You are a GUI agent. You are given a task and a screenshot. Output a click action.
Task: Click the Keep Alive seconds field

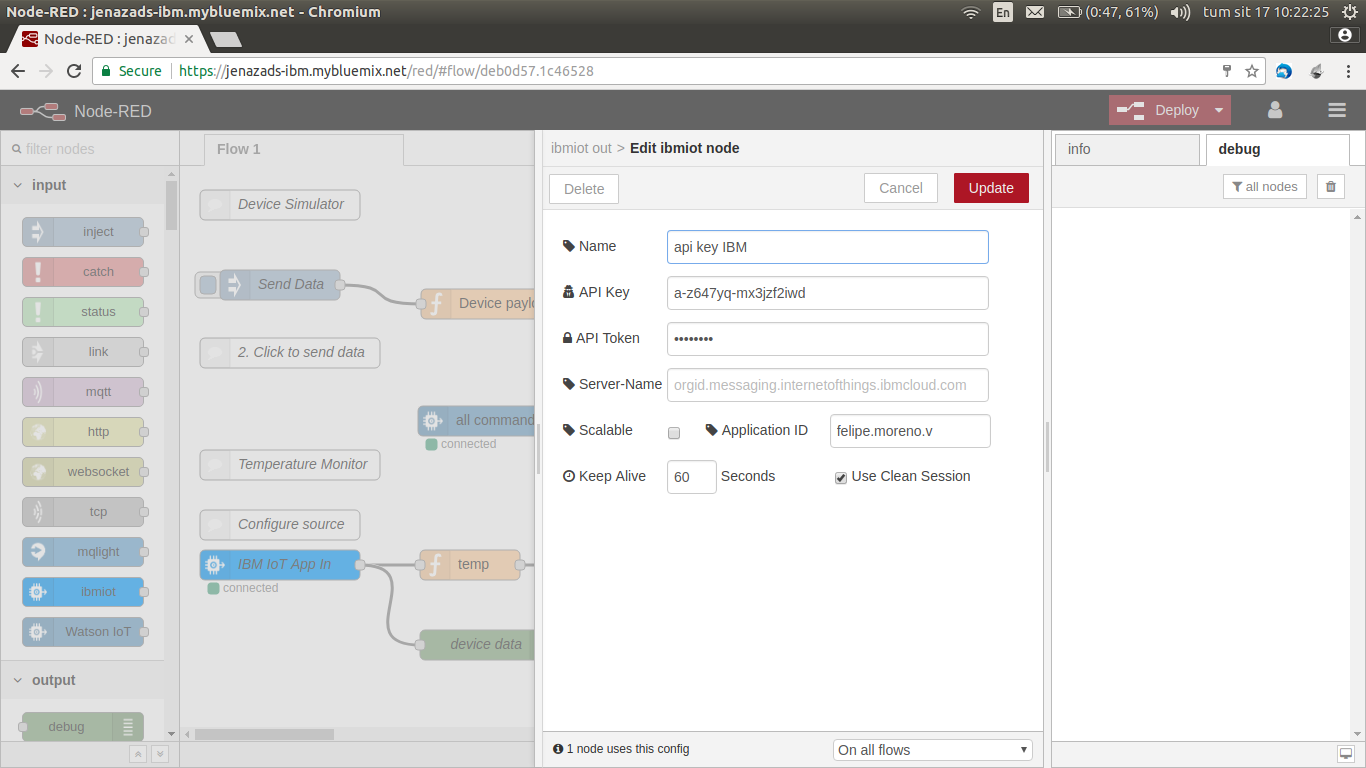692,477
